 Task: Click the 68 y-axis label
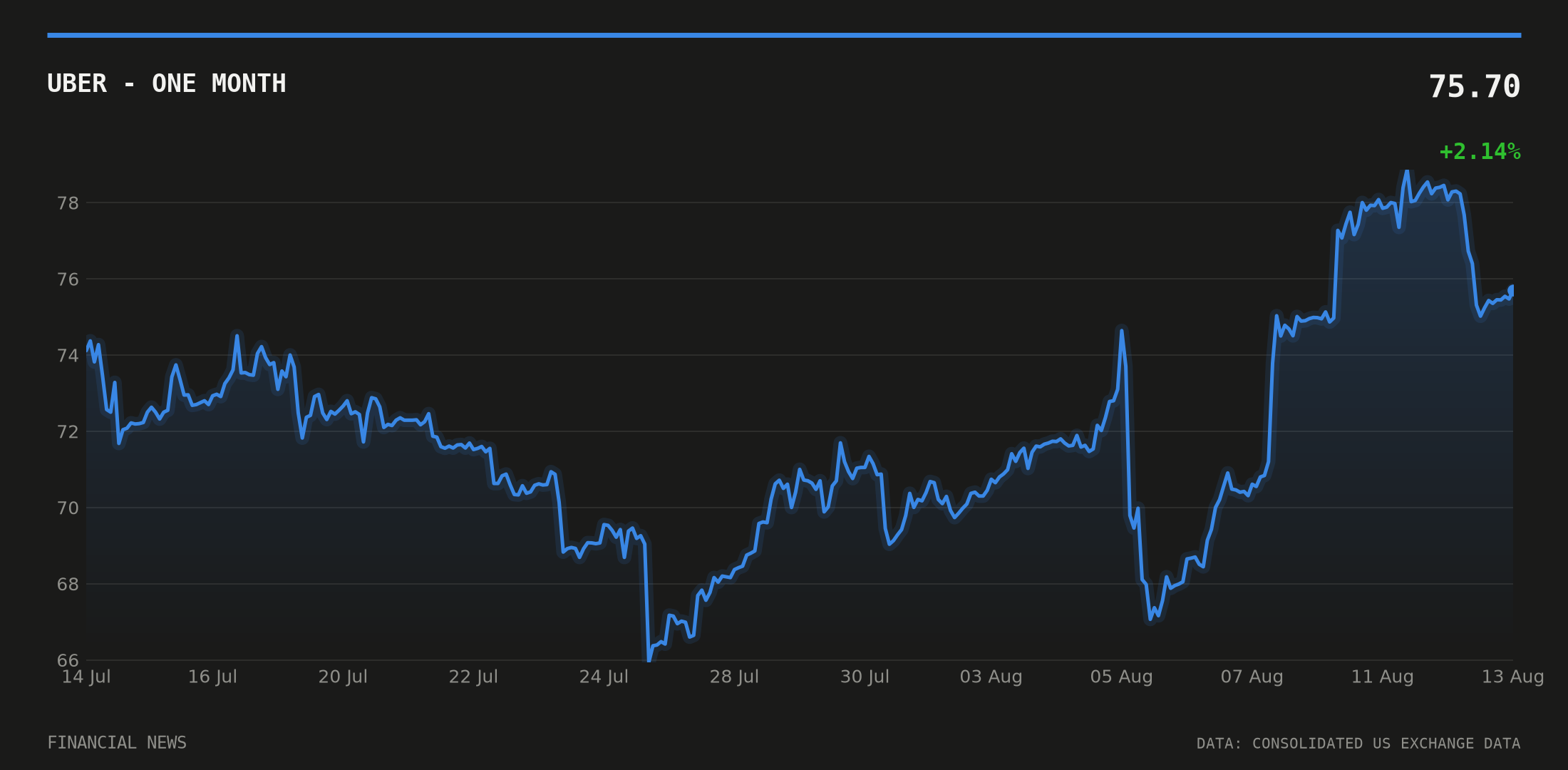click(68, 585)
